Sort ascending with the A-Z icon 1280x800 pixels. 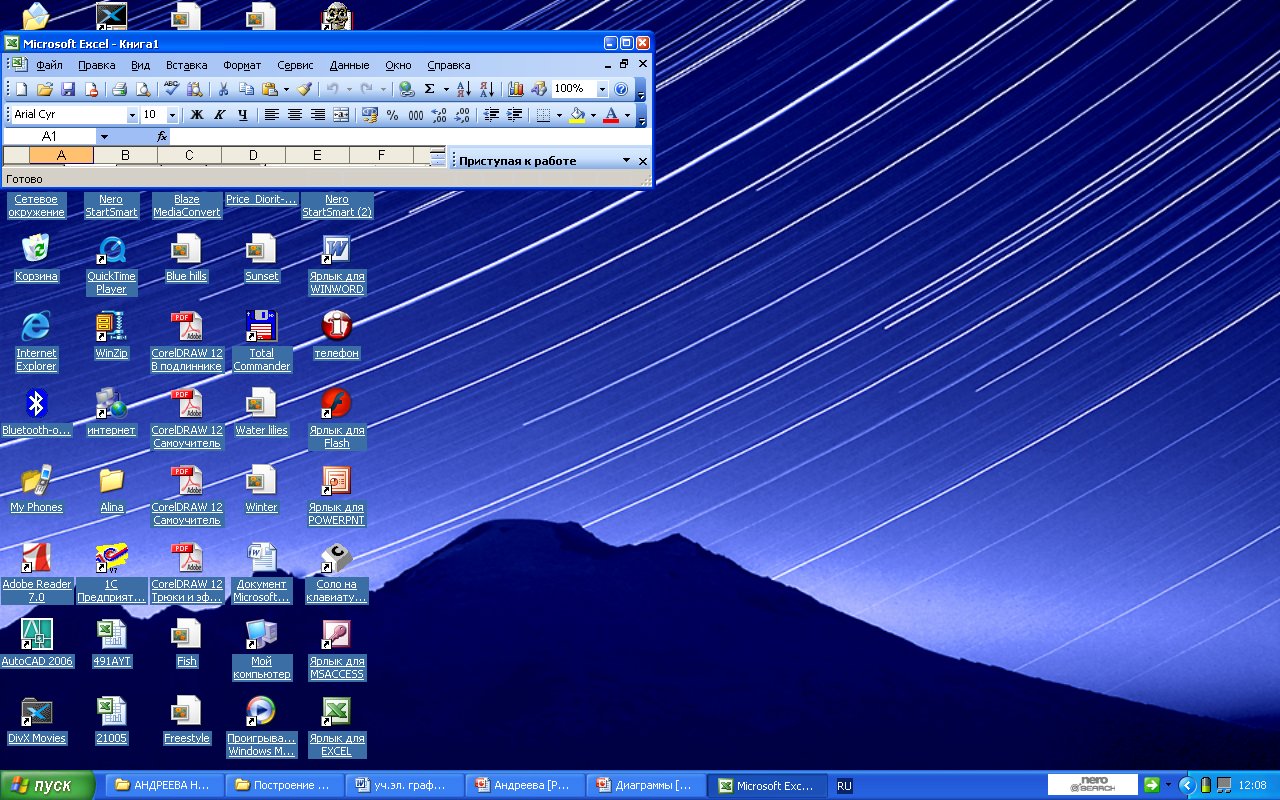pyautogui.click(x=463, y=89)
